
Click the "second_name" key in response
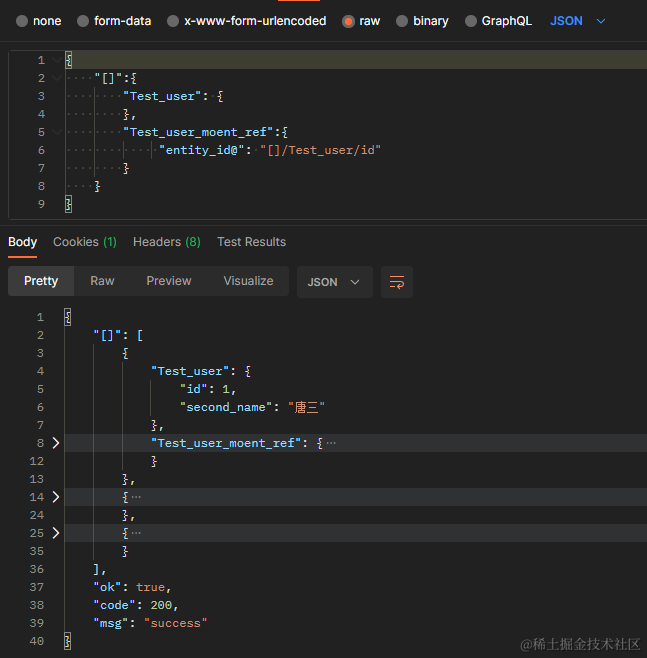click(x=226, y=407)
